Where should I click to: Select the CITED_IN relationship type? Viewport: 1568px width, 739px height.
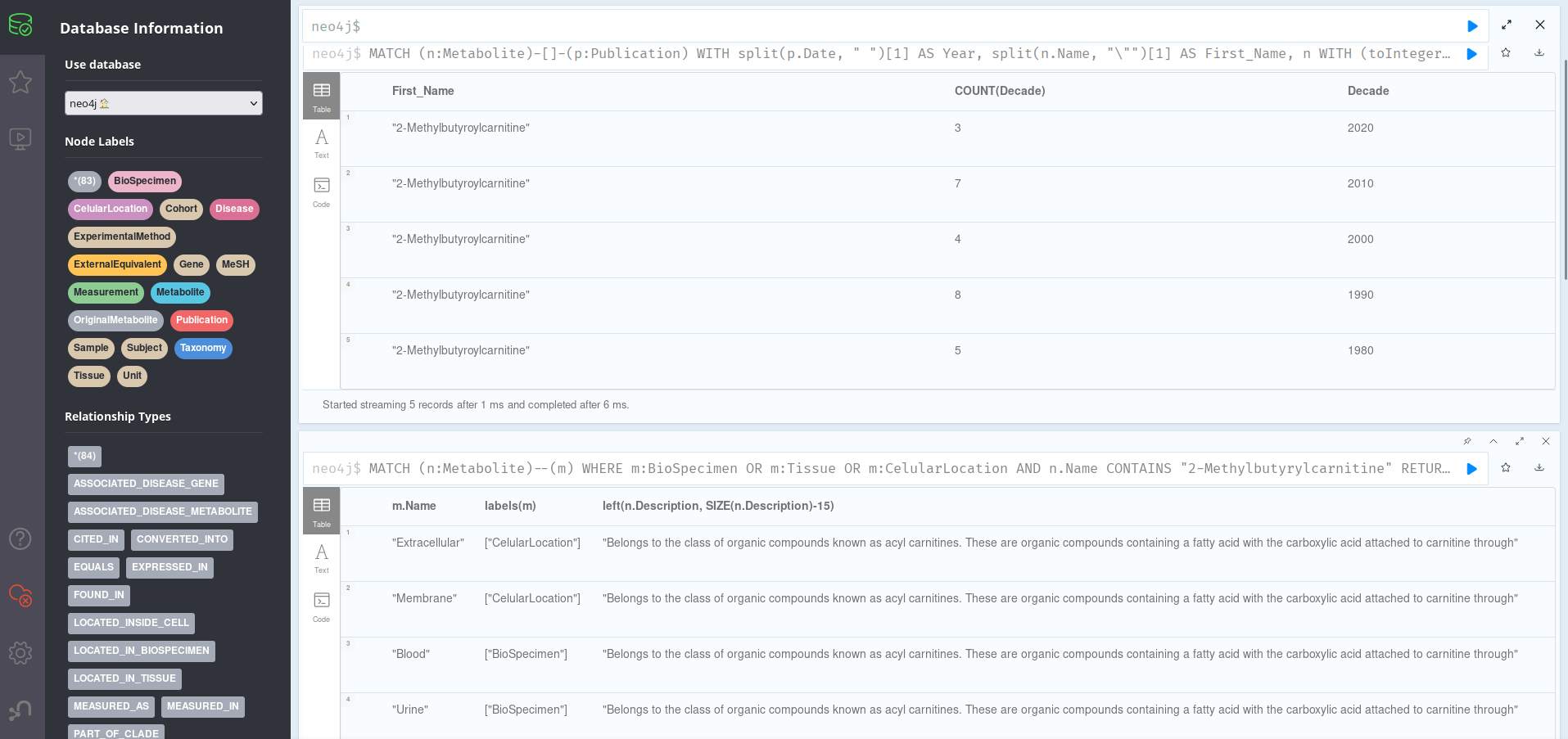(96, 540)
